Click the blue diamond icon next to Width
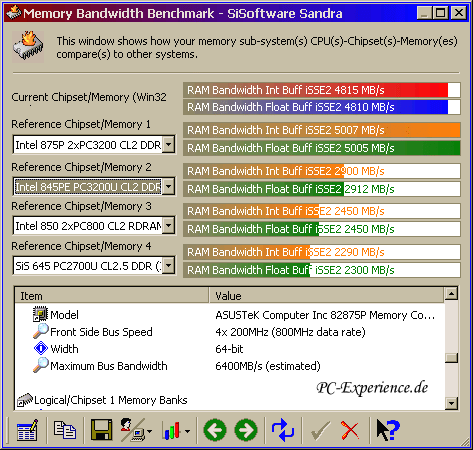Viewport: 473px width, 450px height. pyautogui.click(x=41, y=348)
